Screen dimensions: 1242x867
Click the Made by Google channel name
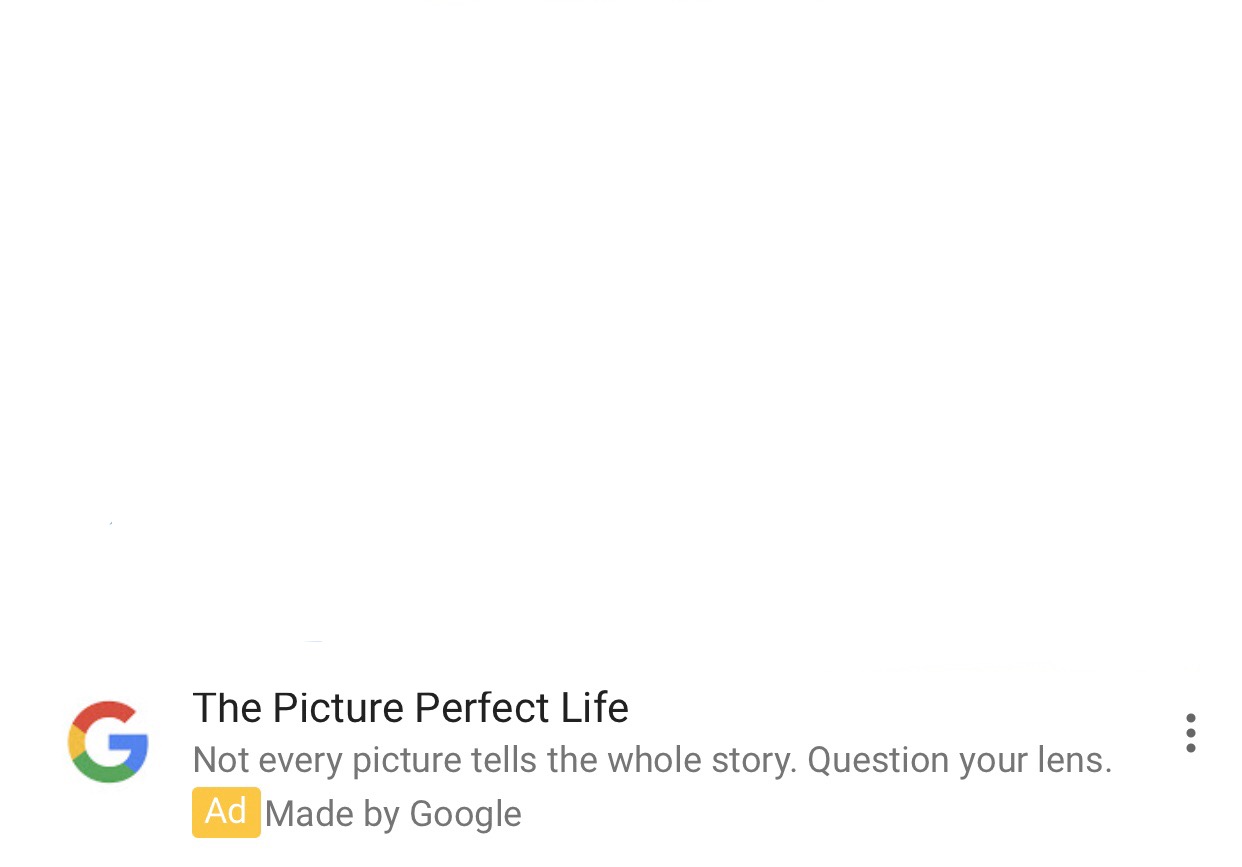(x=393, y=814)
